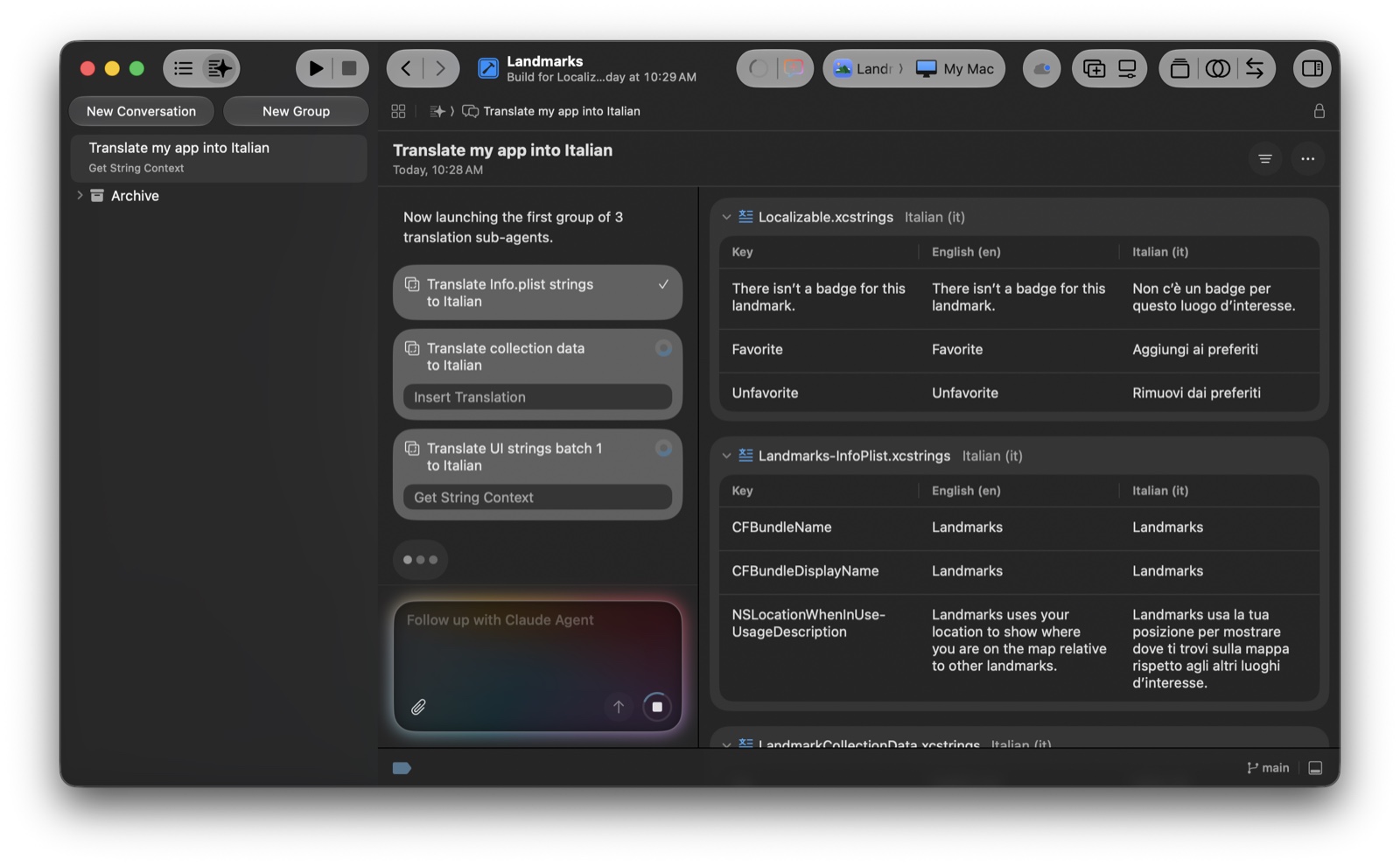Choose the My Mac run destination

point(955,68)
